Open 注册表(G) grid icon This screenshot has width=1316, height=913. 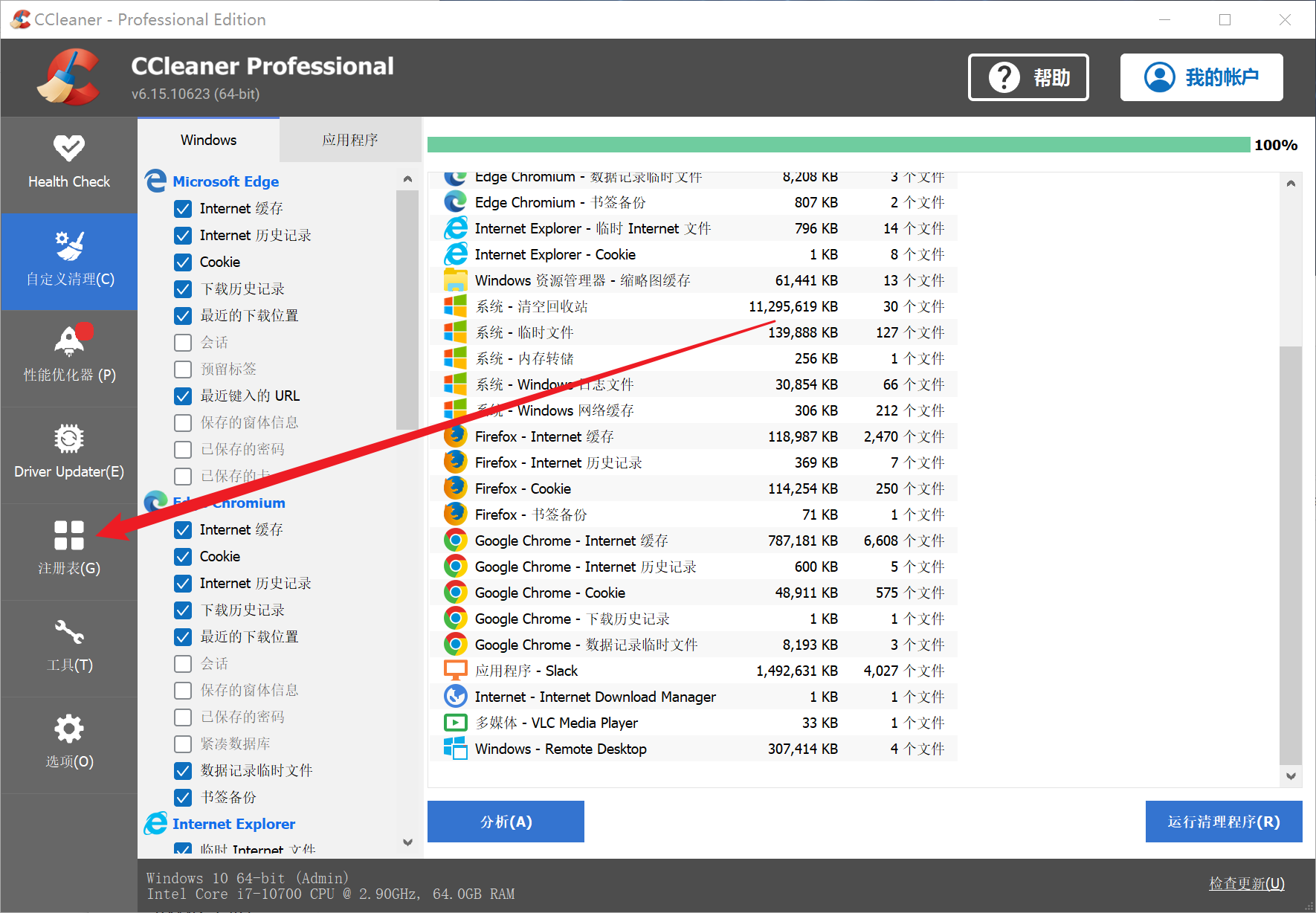point(69,535)
